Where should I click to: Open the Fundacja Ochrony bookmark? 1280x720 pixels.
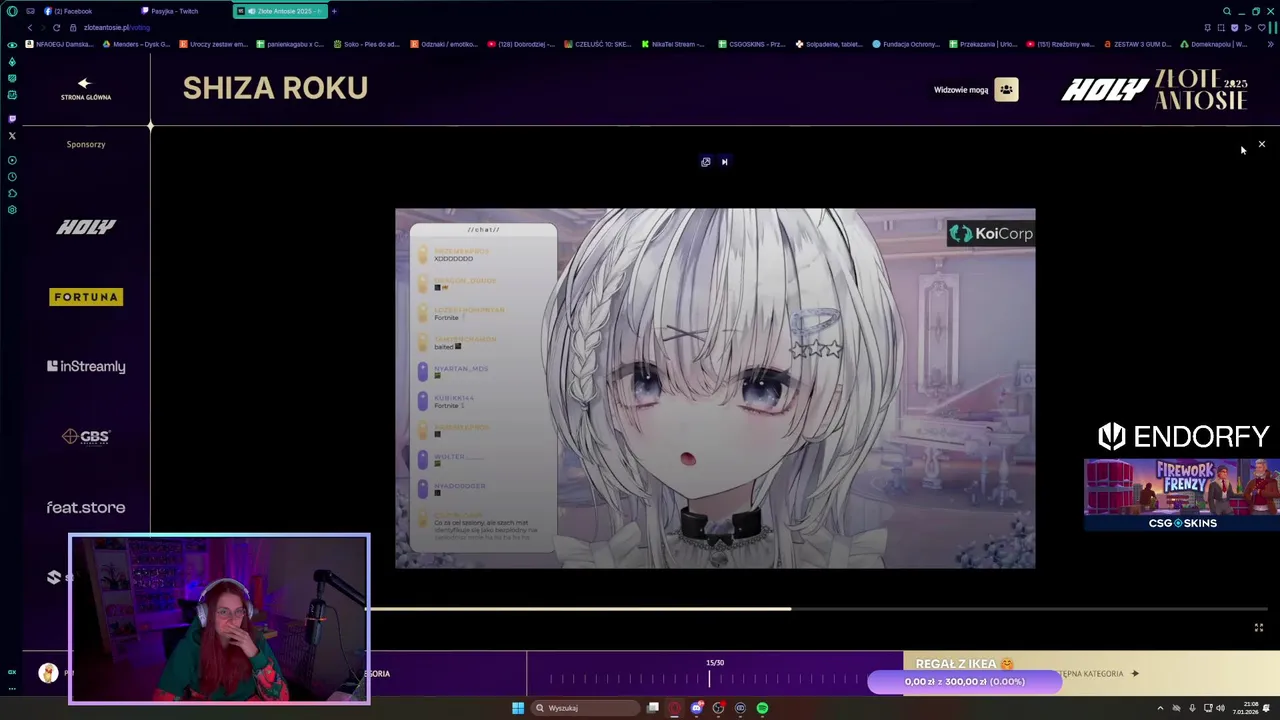click(x=905, y=44)
